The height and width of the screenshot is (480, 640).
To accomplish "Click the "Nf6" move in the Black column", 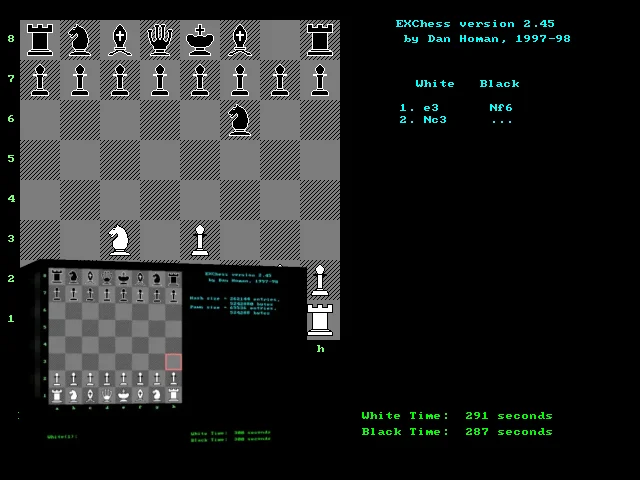I will click(x=500, y=108).
